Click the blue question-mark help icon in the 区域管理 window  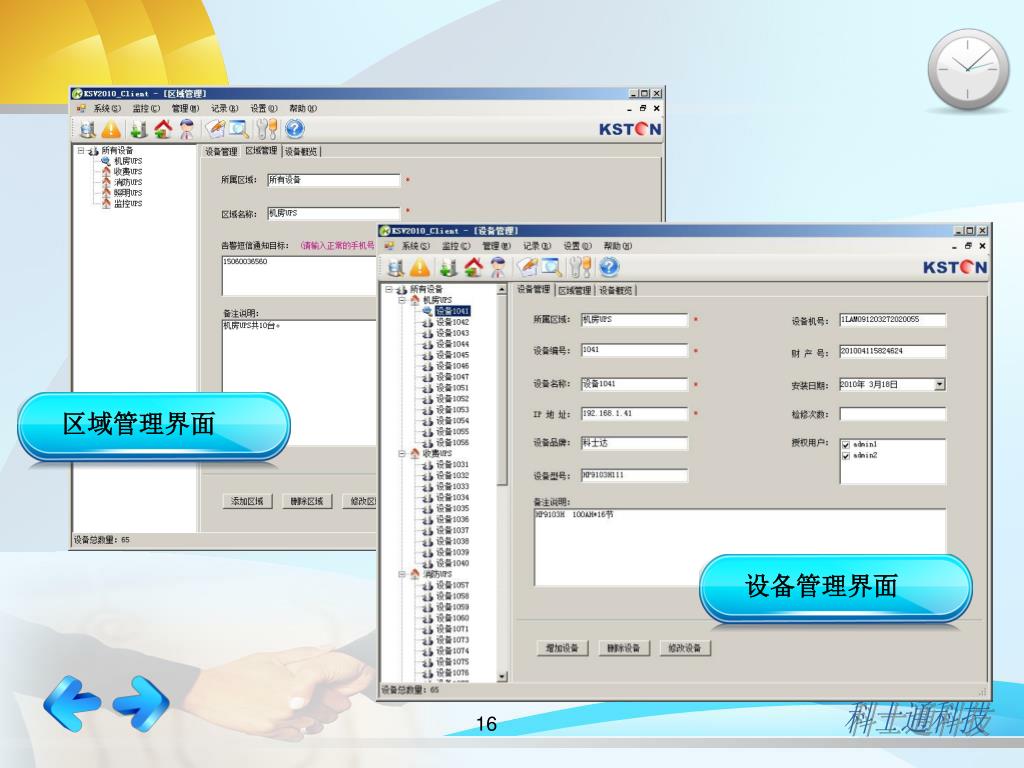[x=295, y=129]
